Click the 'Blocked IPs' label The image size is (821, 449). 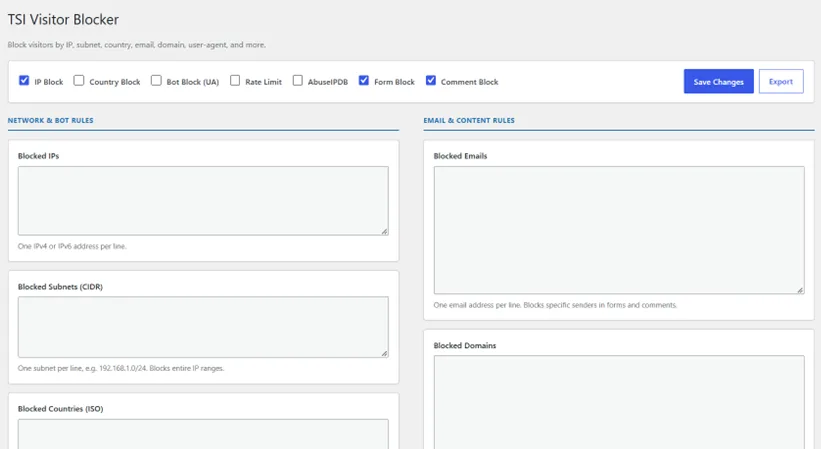coord(38,156)
